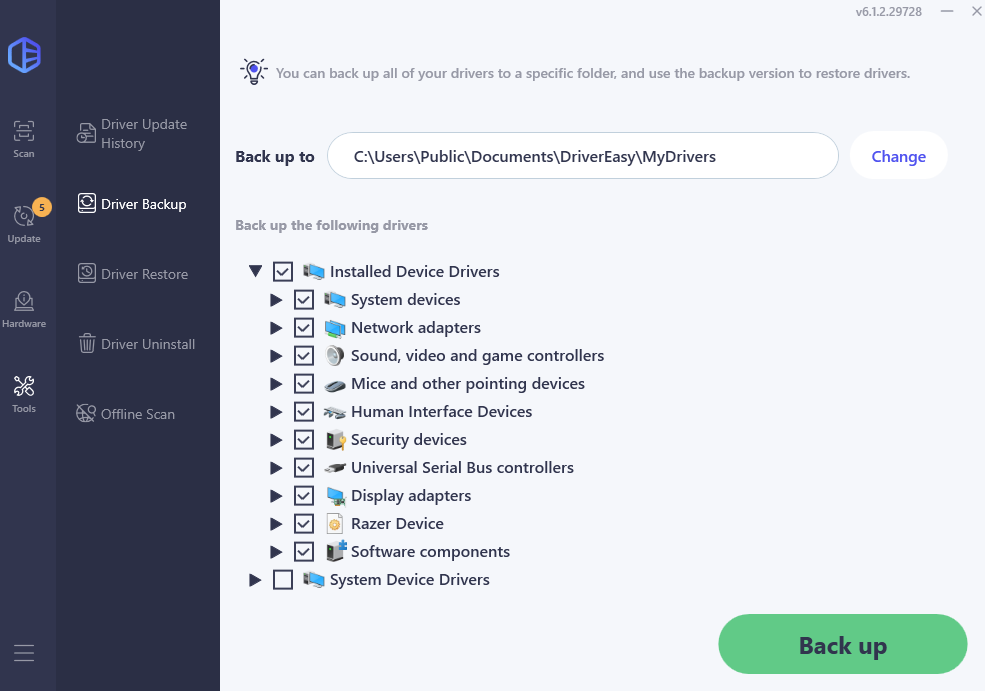Open Driver Uninstall menu item
The height and width of the screenshot is (691, 985).
point(136,344)
